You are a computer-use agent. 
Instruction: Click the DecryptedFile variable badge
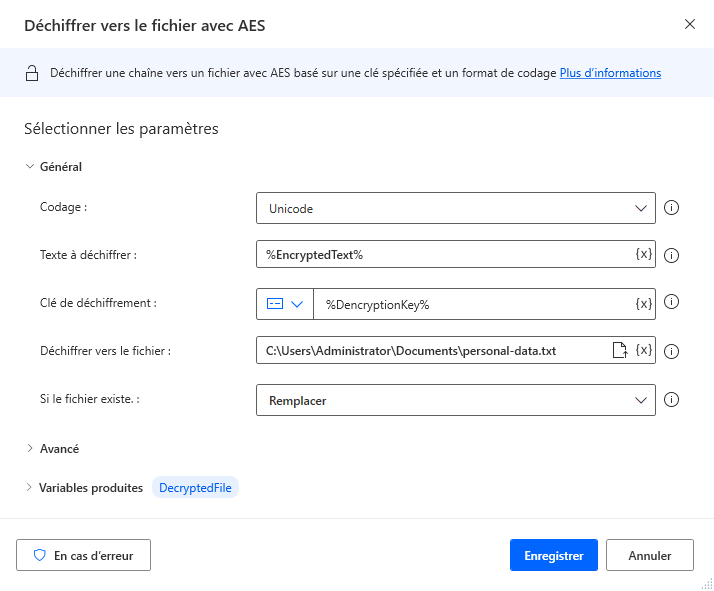pos(195,487)
